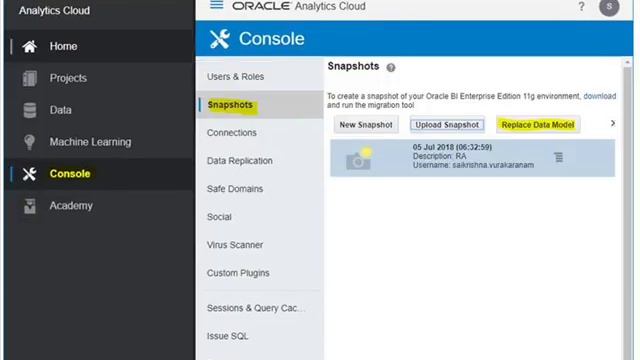Expand more actions with right chevron
640x360 pixels.
coord(613,123)
